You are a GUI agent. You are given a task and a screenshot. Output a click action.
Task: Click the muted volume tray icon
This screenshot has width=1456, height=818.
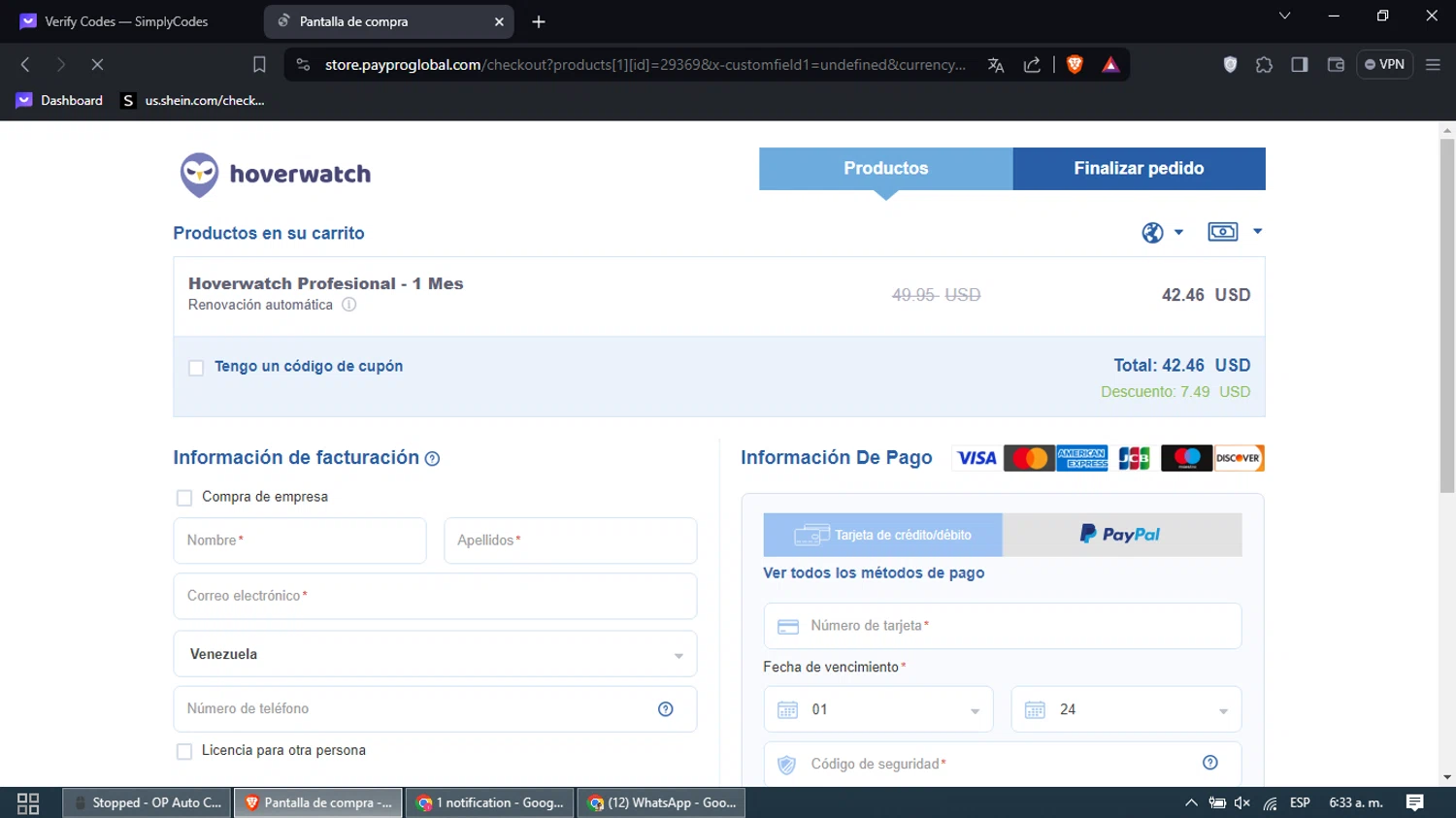[1242, 802]
